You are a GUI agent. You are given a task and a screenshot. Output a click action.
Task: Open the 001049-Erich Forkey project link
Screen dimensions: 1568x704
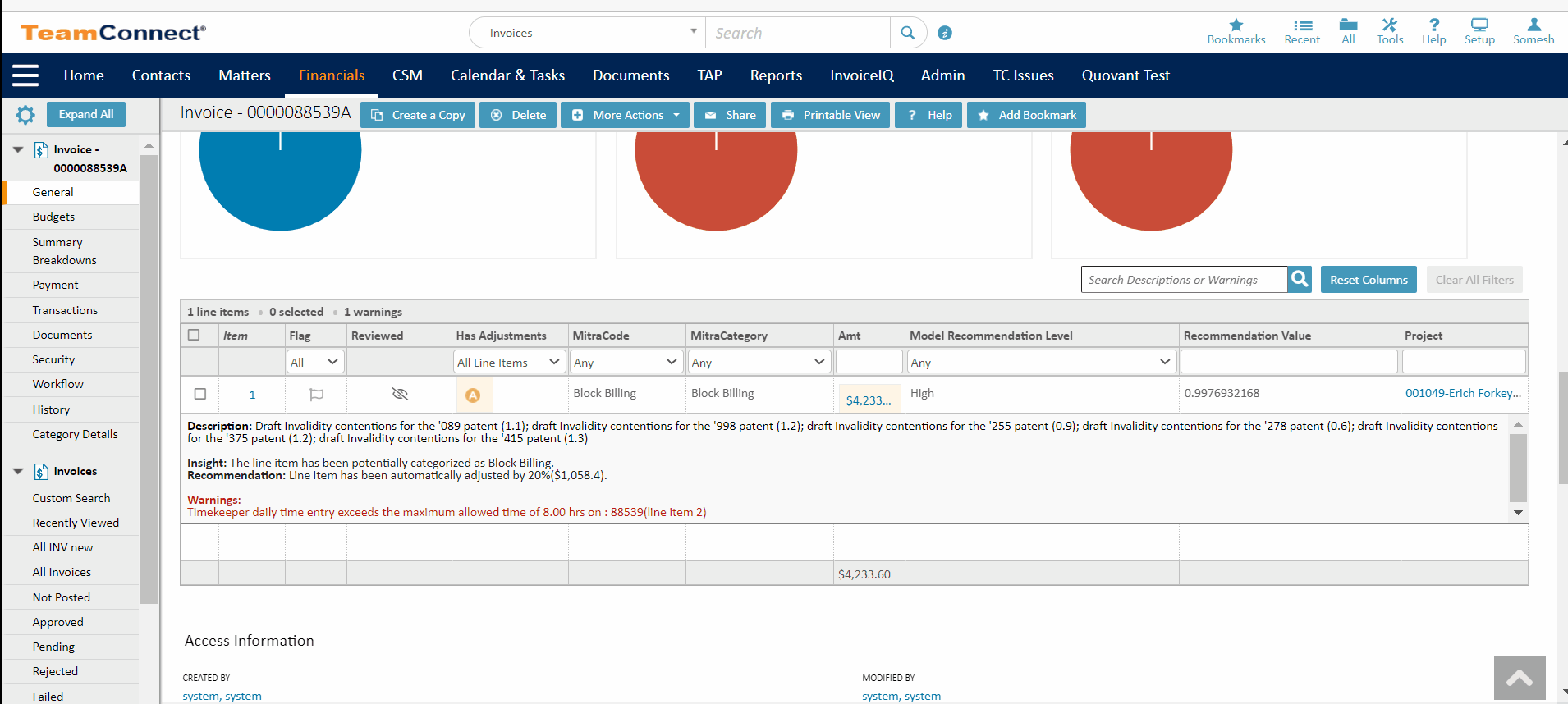(x=1463, y=394)
